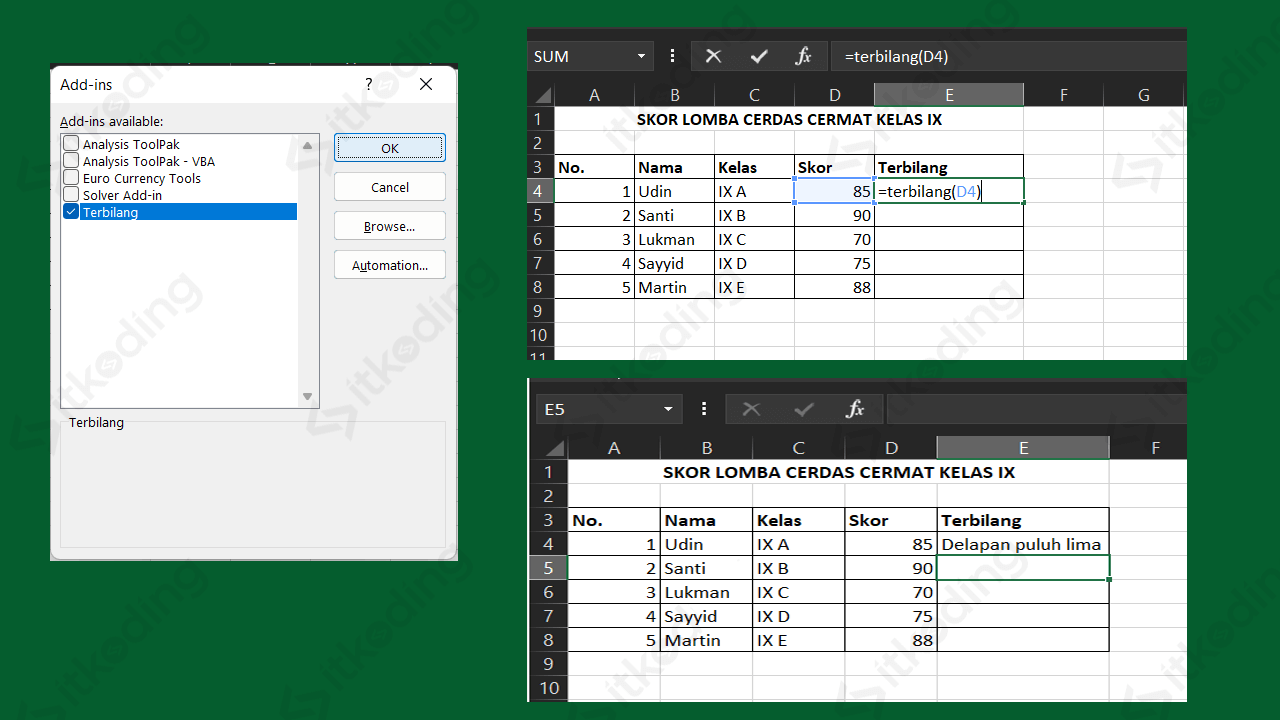Open Insert Function fx in top spreadsheet

803,57
